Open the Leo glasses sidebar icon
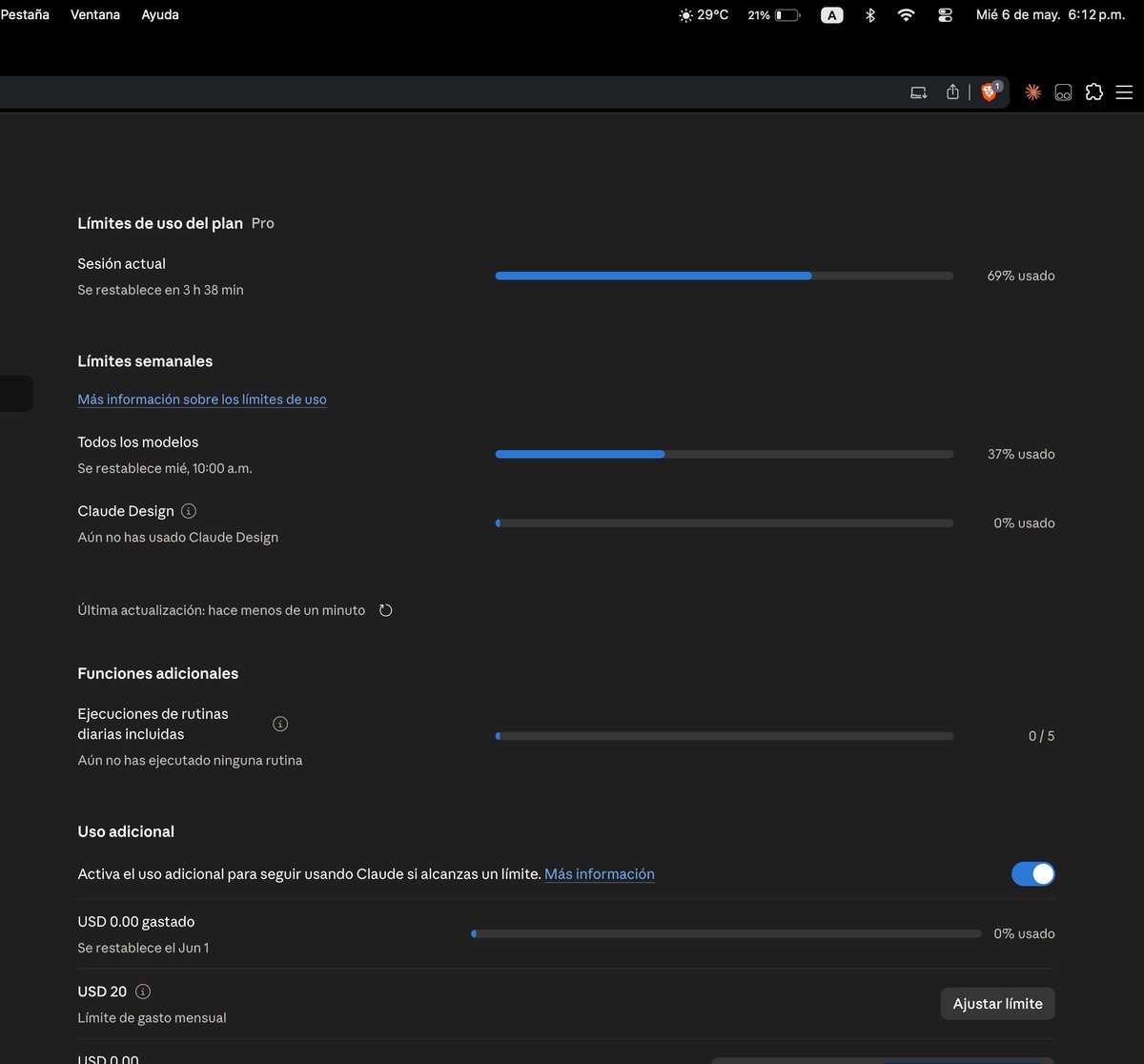This screenshot has height=1064, width=1144. coord(1063,92)
